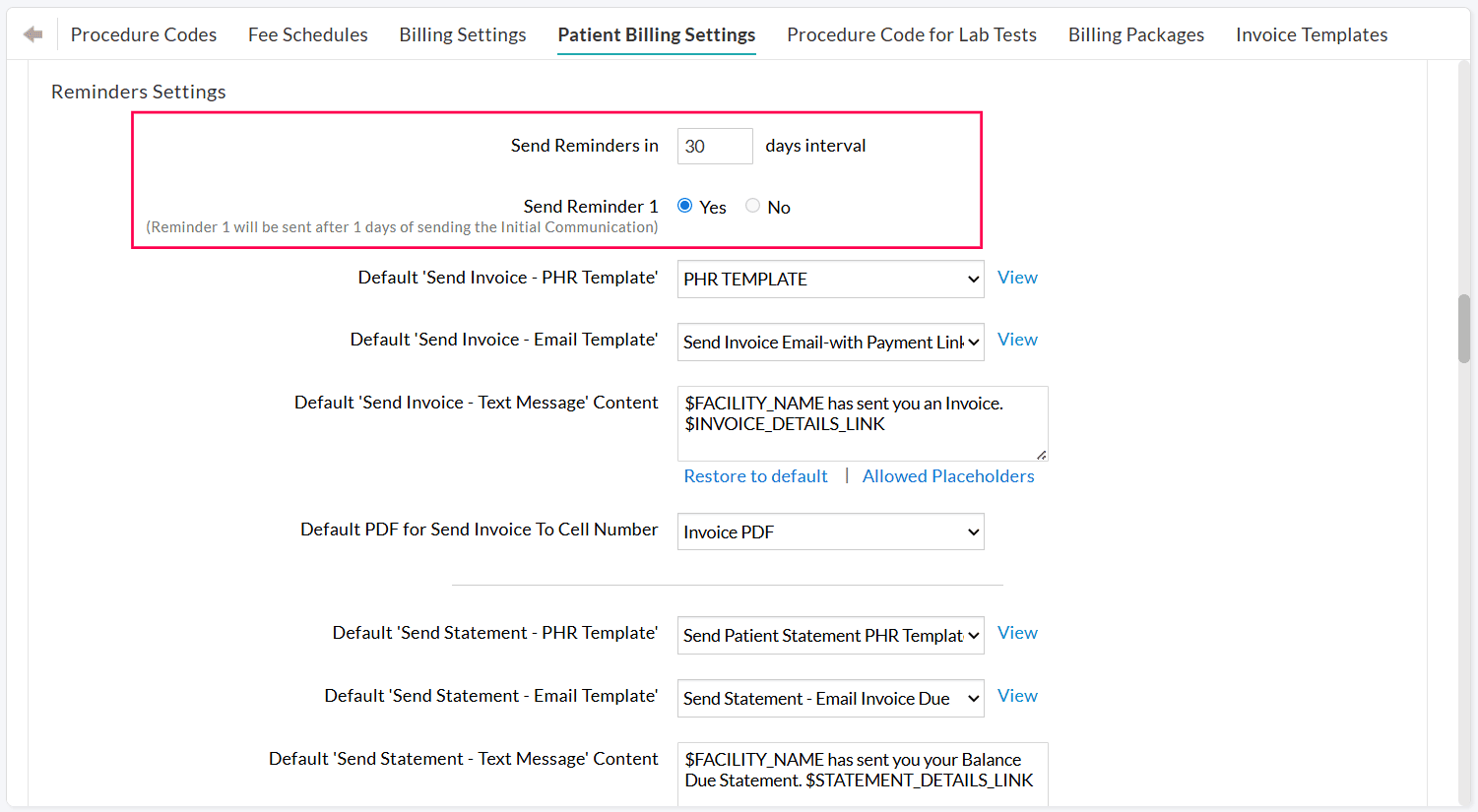The height and width of the screenshot is (812, 1478).
Task: Click the 'Send Reminders in' days interval field
Action: tap(714, 146)
